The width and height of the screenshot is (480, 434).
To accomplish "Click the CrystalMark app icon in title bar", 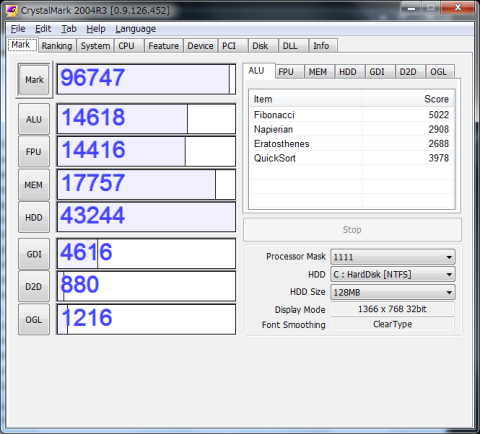I will pos(11,11).
